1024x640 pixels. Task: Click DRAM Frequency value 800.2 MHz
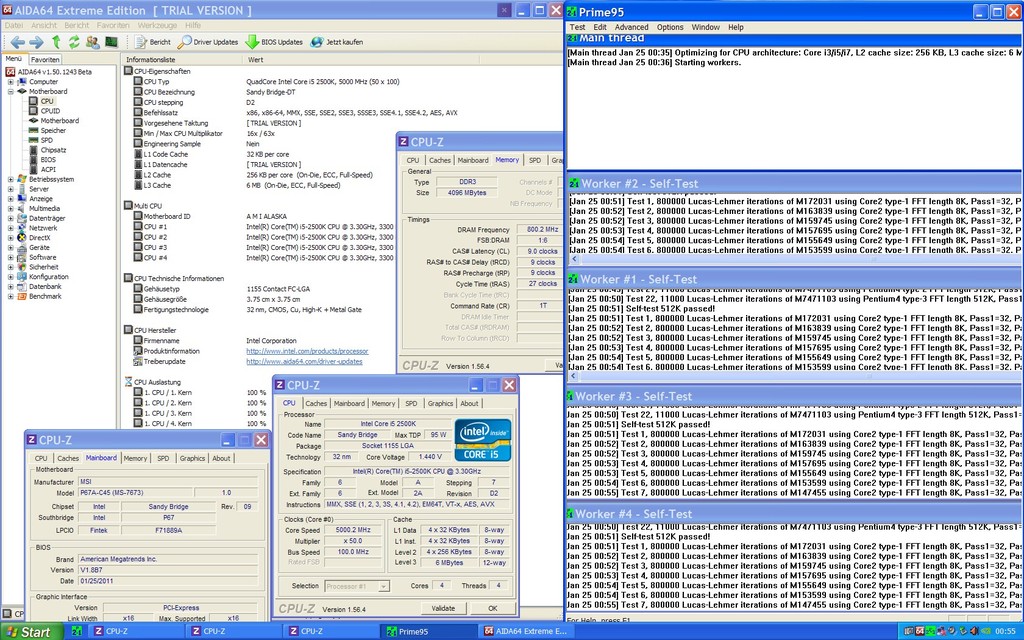tap(542, 230)
